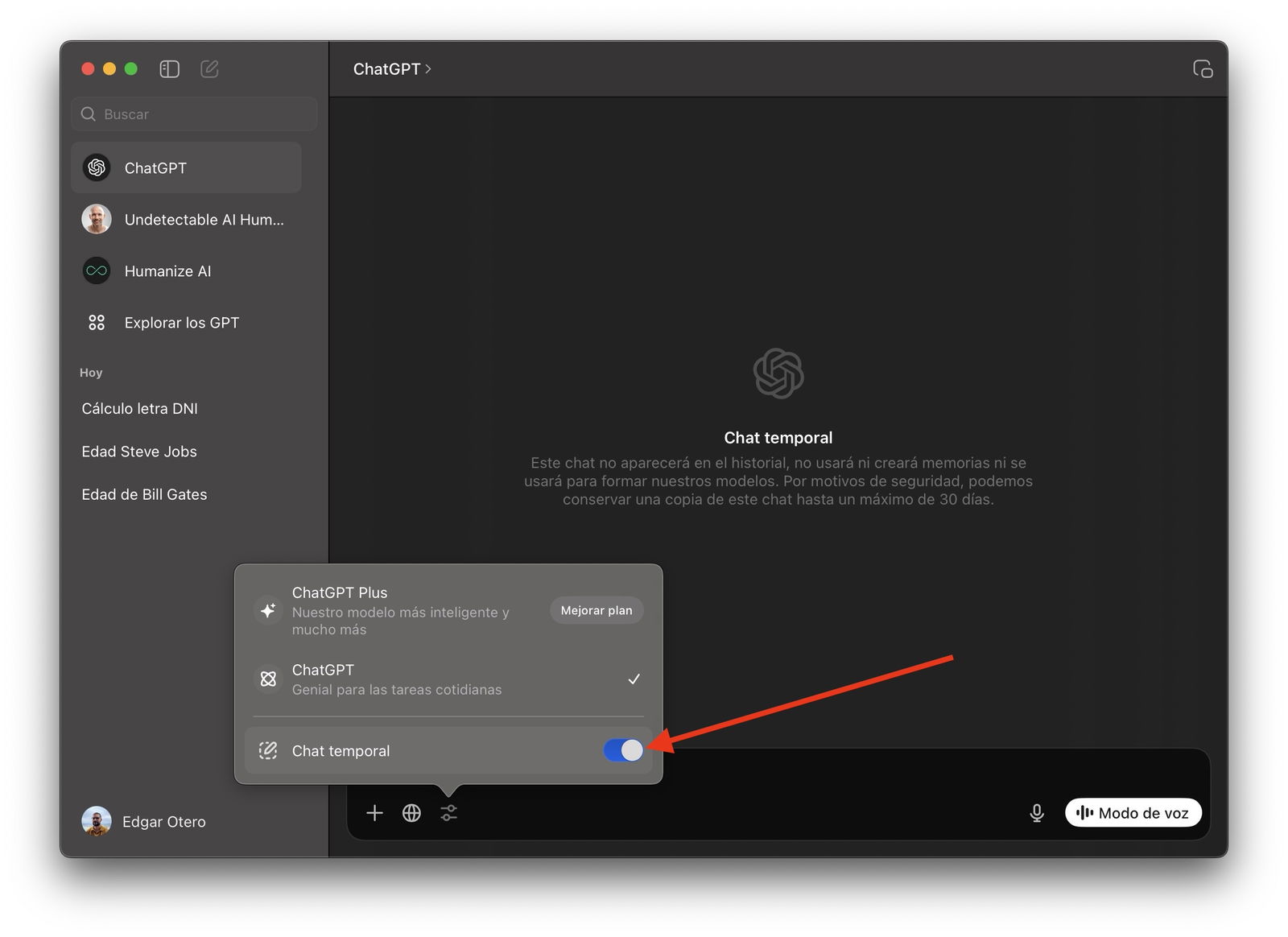This screenshot has height=937, width=1288.
Task: Open the companion window icon at top right
Action: tap(1203, 69)
